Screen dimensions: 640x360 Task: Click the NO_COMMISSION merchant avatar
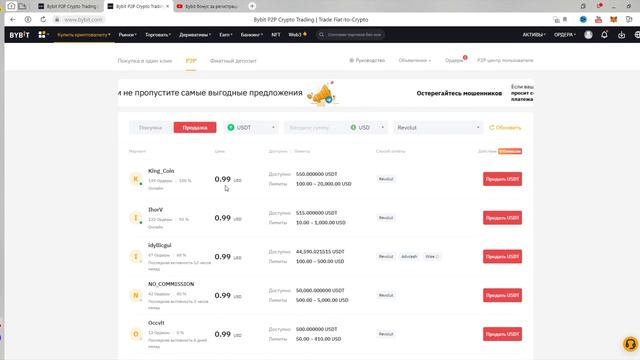[x=136, y=295]
